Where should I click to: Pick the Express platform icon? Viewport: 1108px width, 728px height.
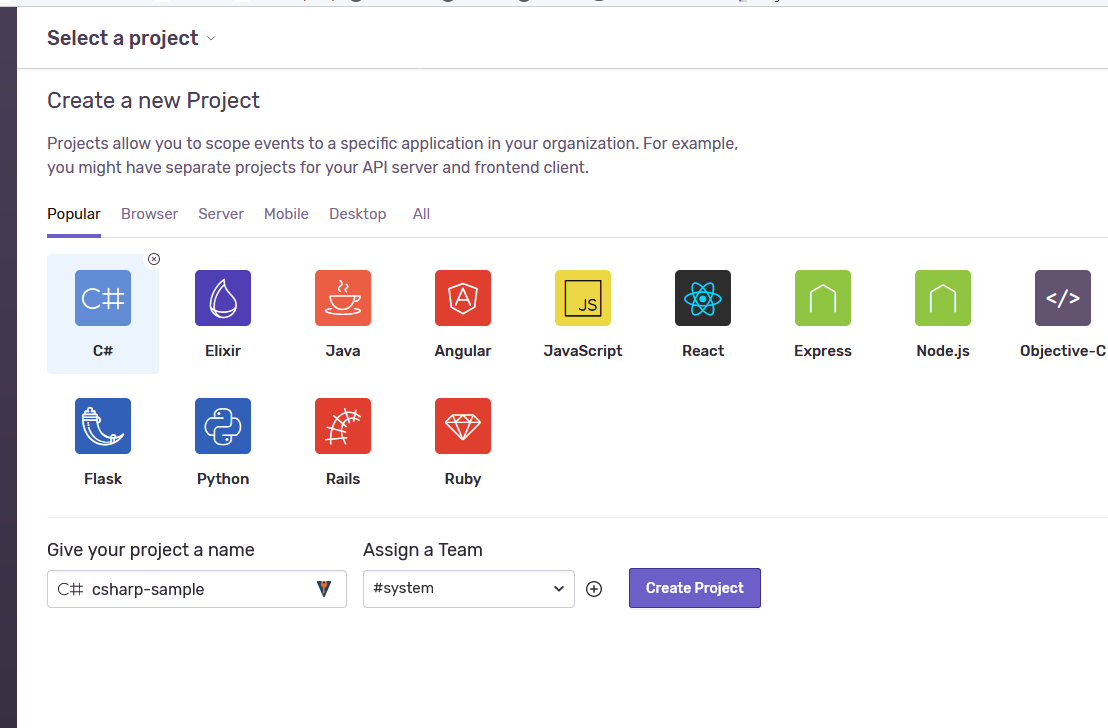[x=823, y=298]
